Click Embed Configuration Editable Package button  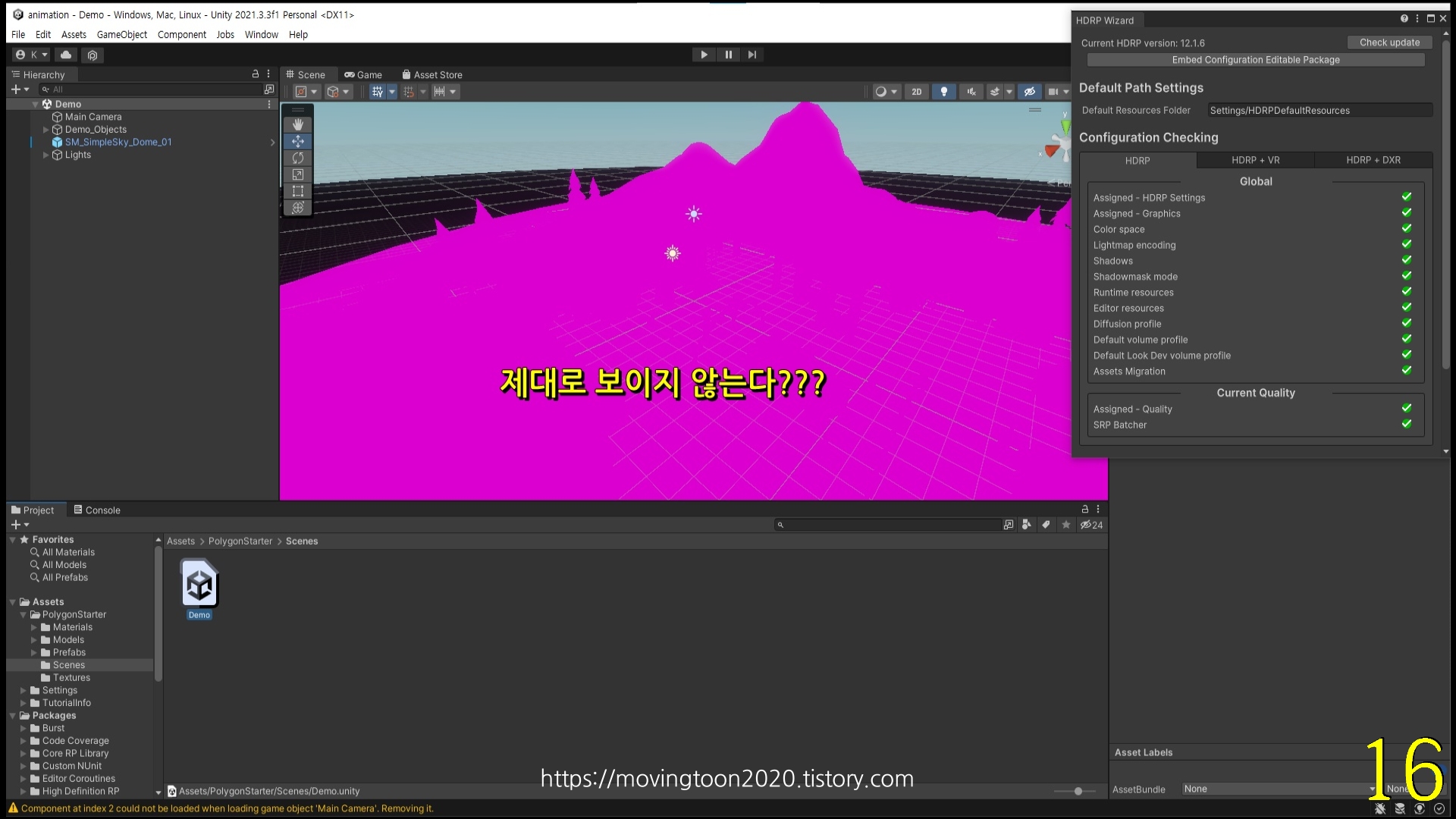click(1256, 60)
